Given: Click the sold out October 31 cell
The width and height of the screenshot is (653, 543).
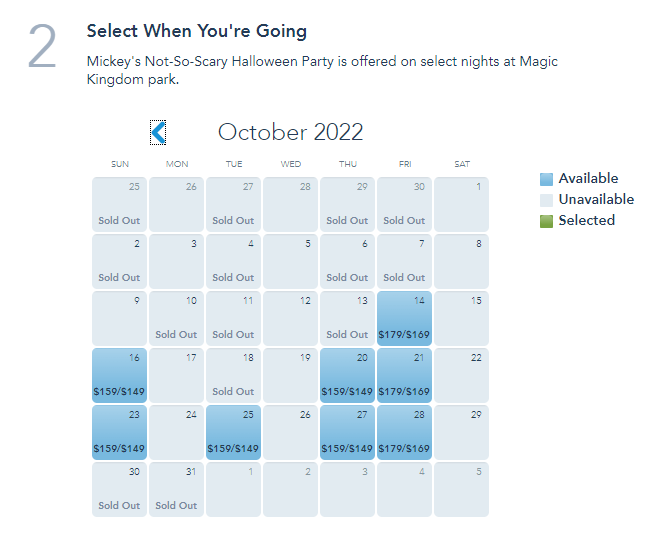Looking at the screenshot, I should pyautogui.click(x=176, y=490).
